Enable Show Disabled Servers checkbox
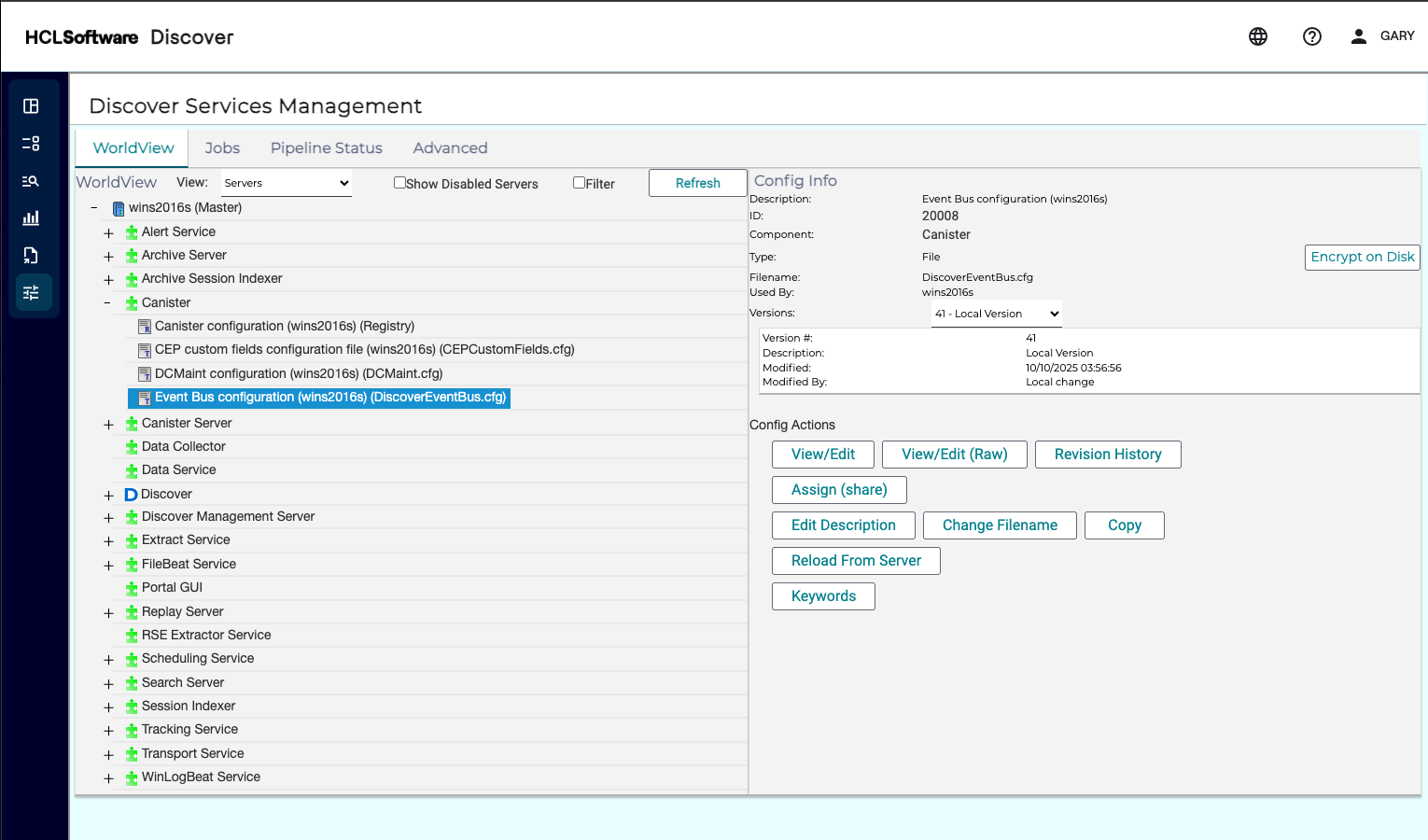 pos(399,183)
